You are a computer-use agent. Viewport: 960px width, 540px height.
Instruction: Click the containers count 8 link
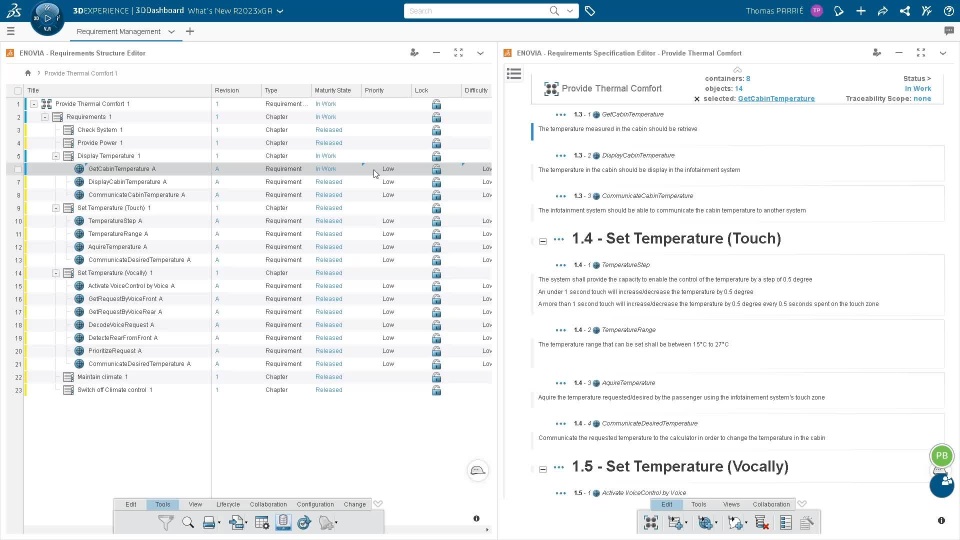tap(748, 78)
